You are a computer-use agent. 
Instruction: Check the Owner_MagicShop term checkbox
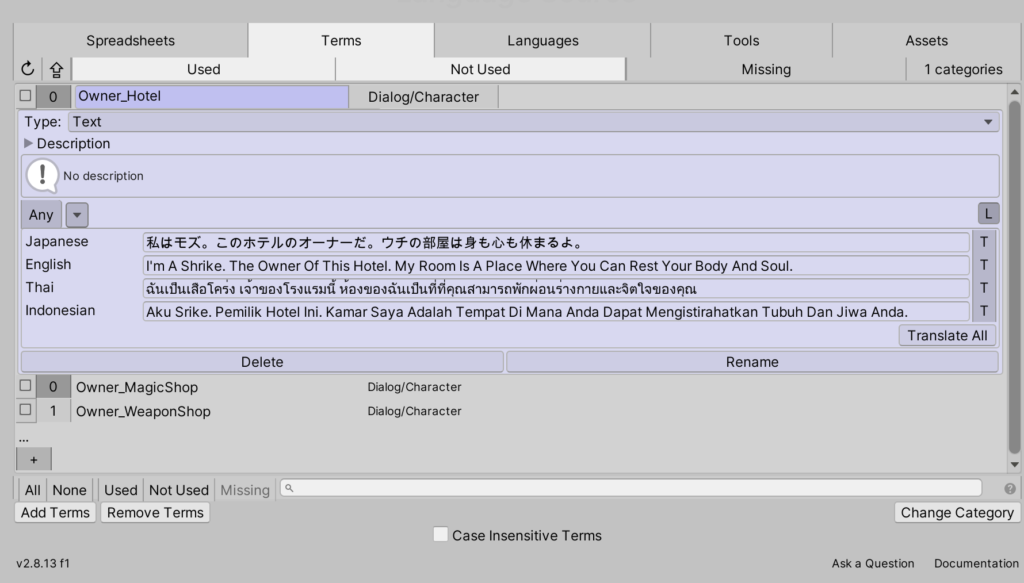(26, 386)
